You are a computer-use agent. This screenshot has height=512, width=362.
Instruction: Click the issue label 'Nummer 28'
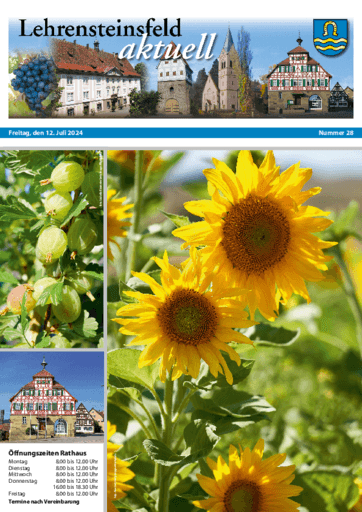(336, 133)
